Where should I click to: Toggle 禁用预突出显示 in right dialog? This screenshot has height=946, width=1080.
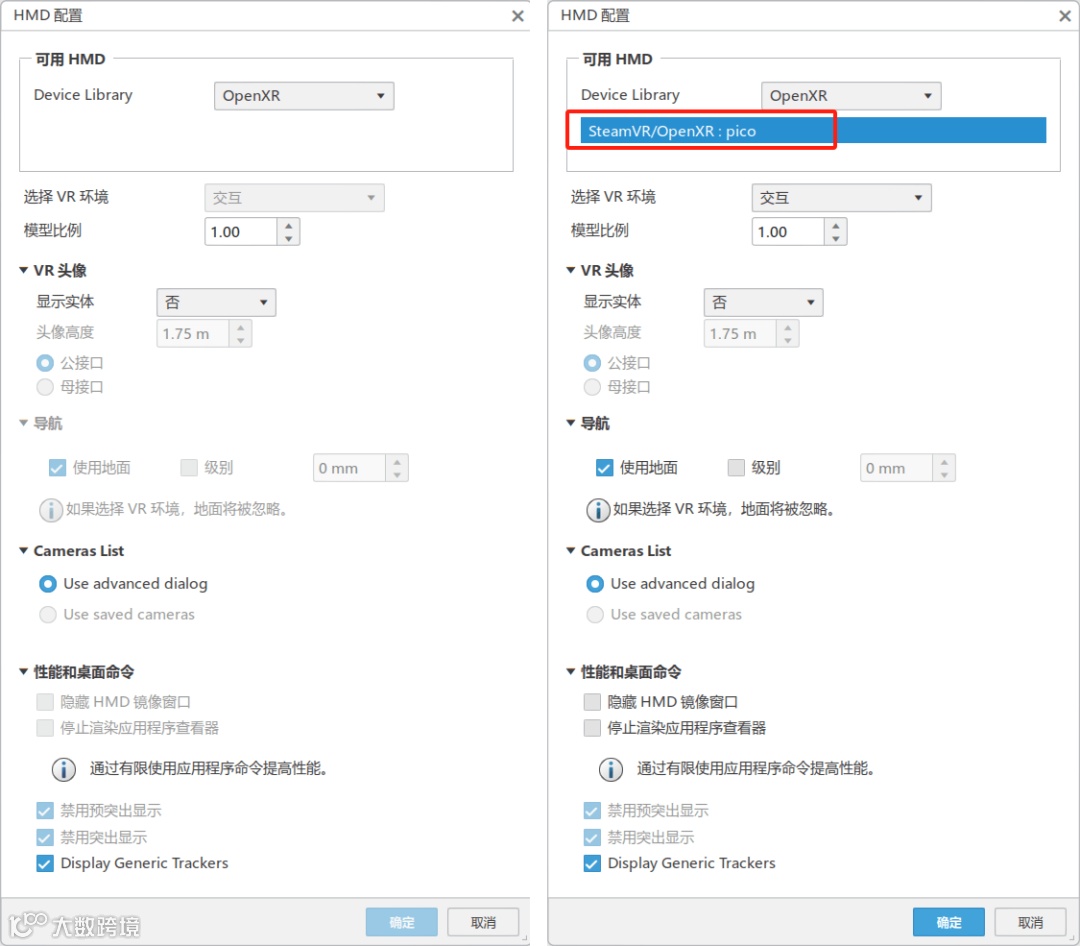pos(592,810)
